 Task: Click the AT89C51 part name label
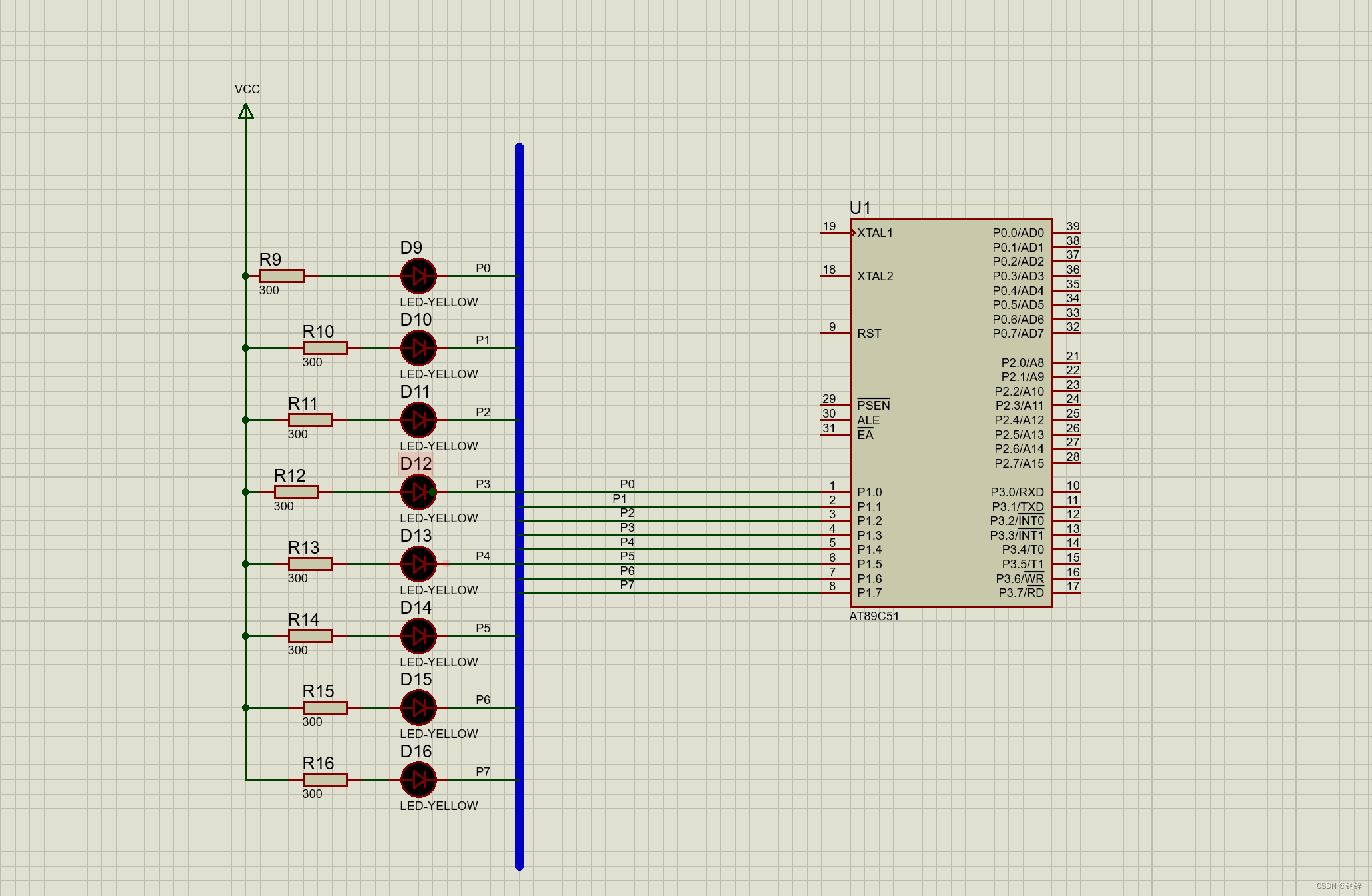(x=874, y=616)
